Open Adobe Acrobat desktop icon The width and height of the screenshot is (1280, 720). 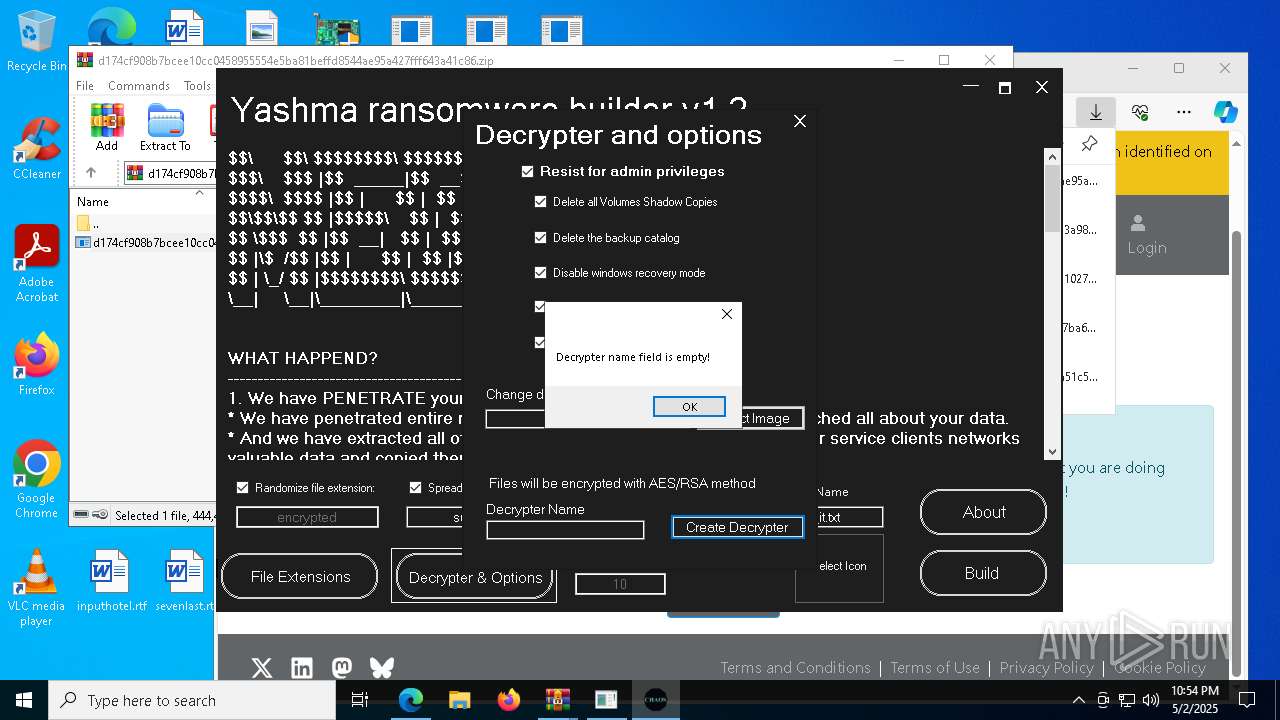[37, 264]
